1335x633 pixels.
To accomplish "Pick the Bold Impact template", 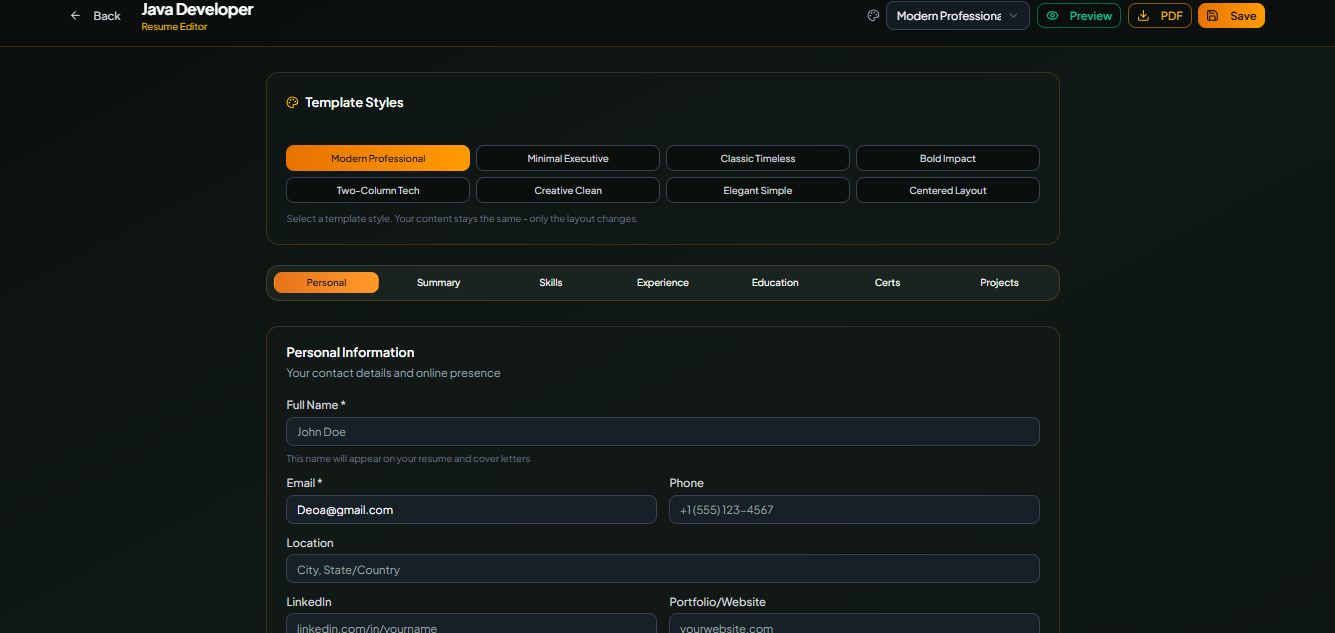I will tap(948, 158).
